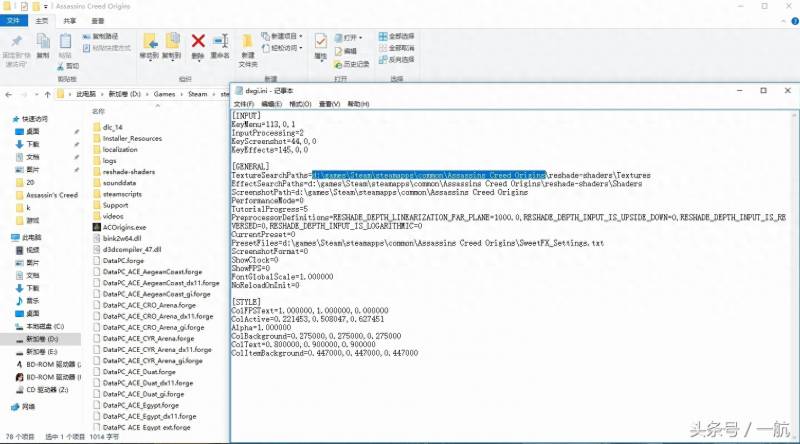Click the Explorer Back arrow button
800x444 pixels.
pos(9,94)
